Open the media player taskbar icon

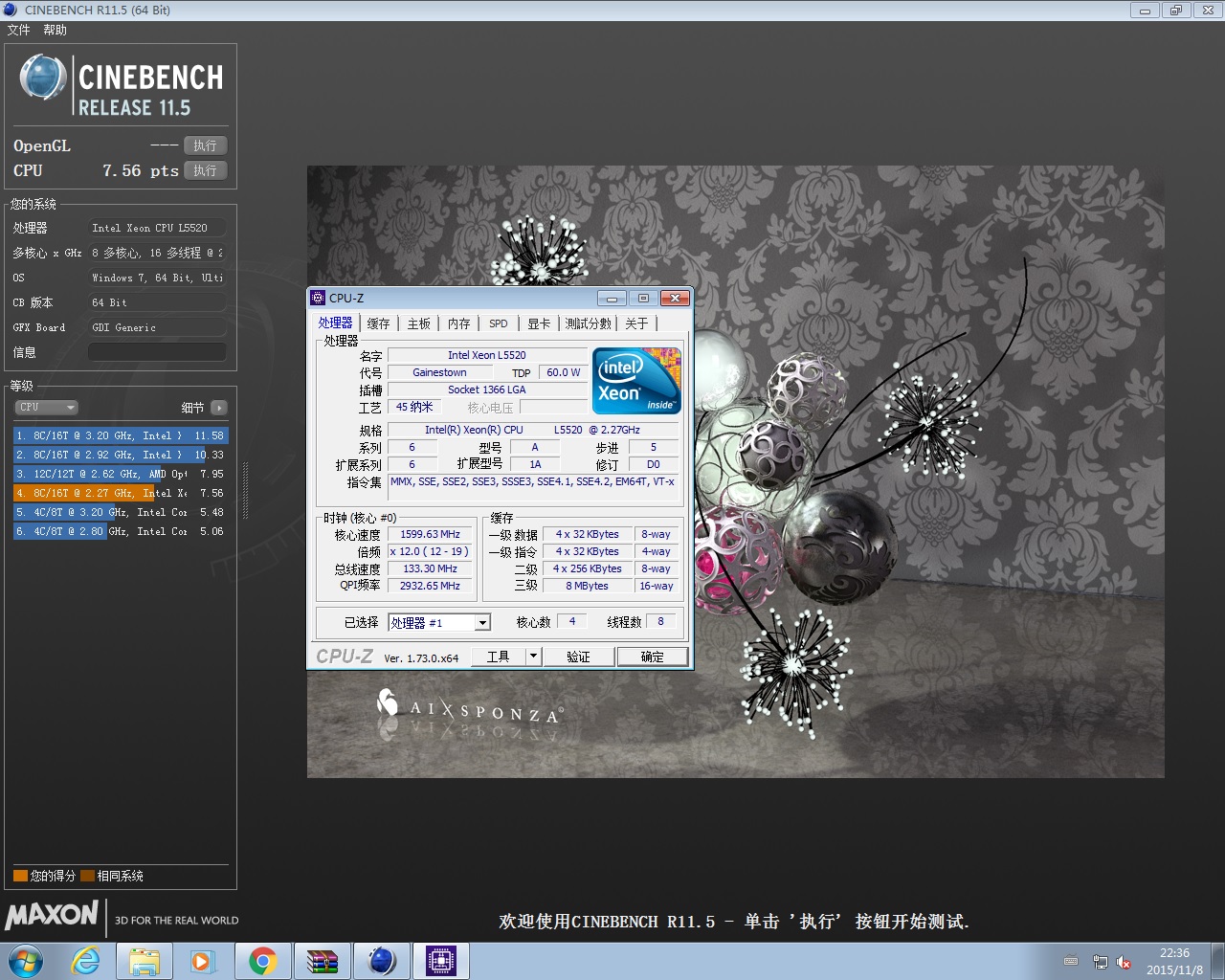tap(203, 961)
